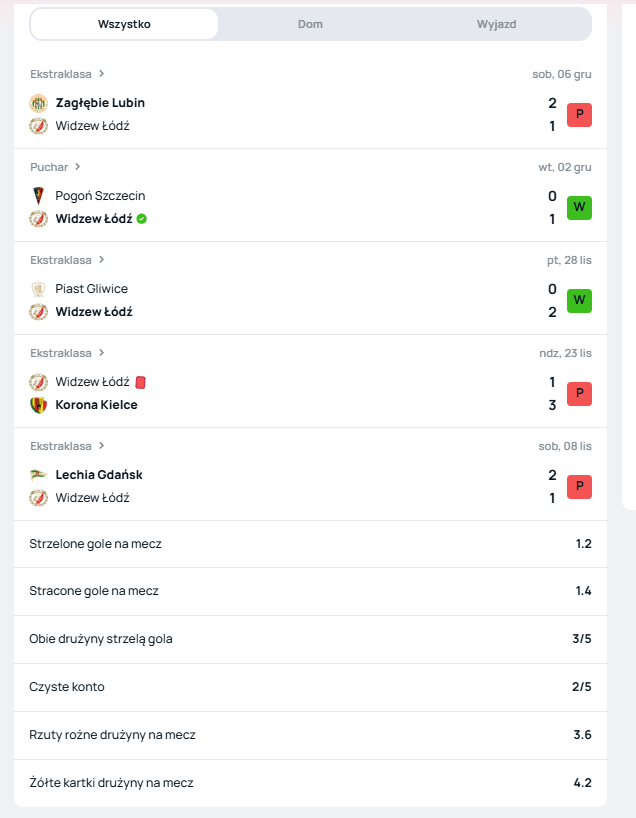Viewport: 636px width, 818px height.
Task: Click the Pogoń Szczecin team crest
Action: click(38, 196)
